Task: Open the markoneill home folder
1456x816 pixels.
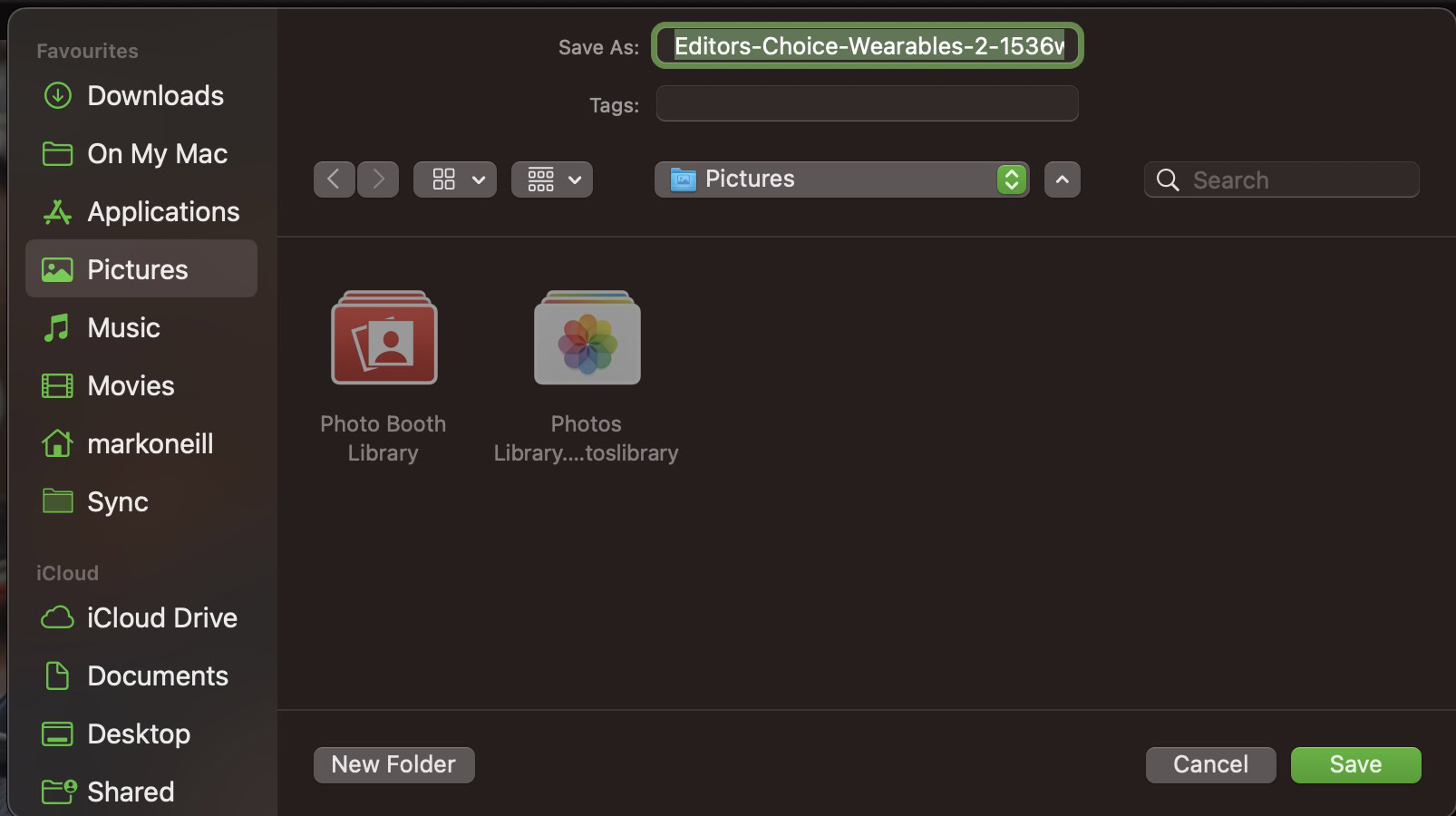Action: pyautogui.click(x=141, y=443)
